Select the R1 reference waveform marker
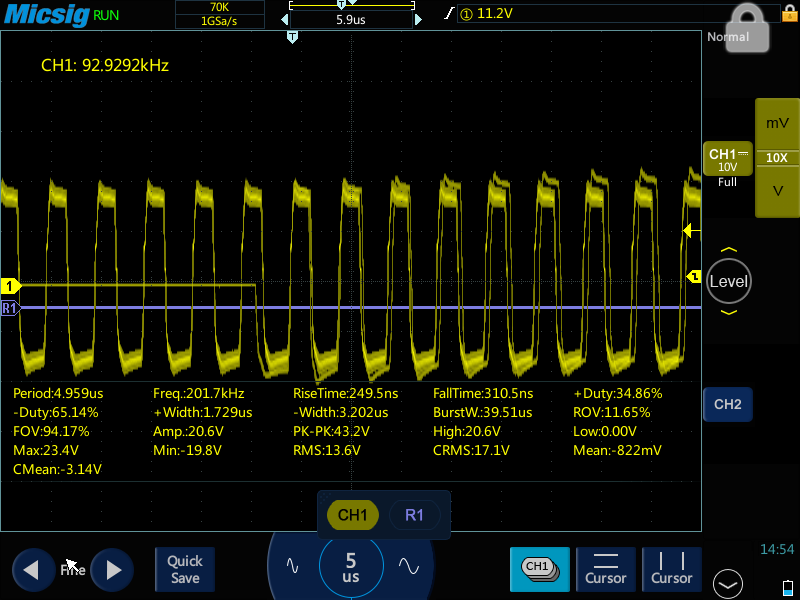Image resolution: width=800 pixels, height=600 pixels. point(10,308)
